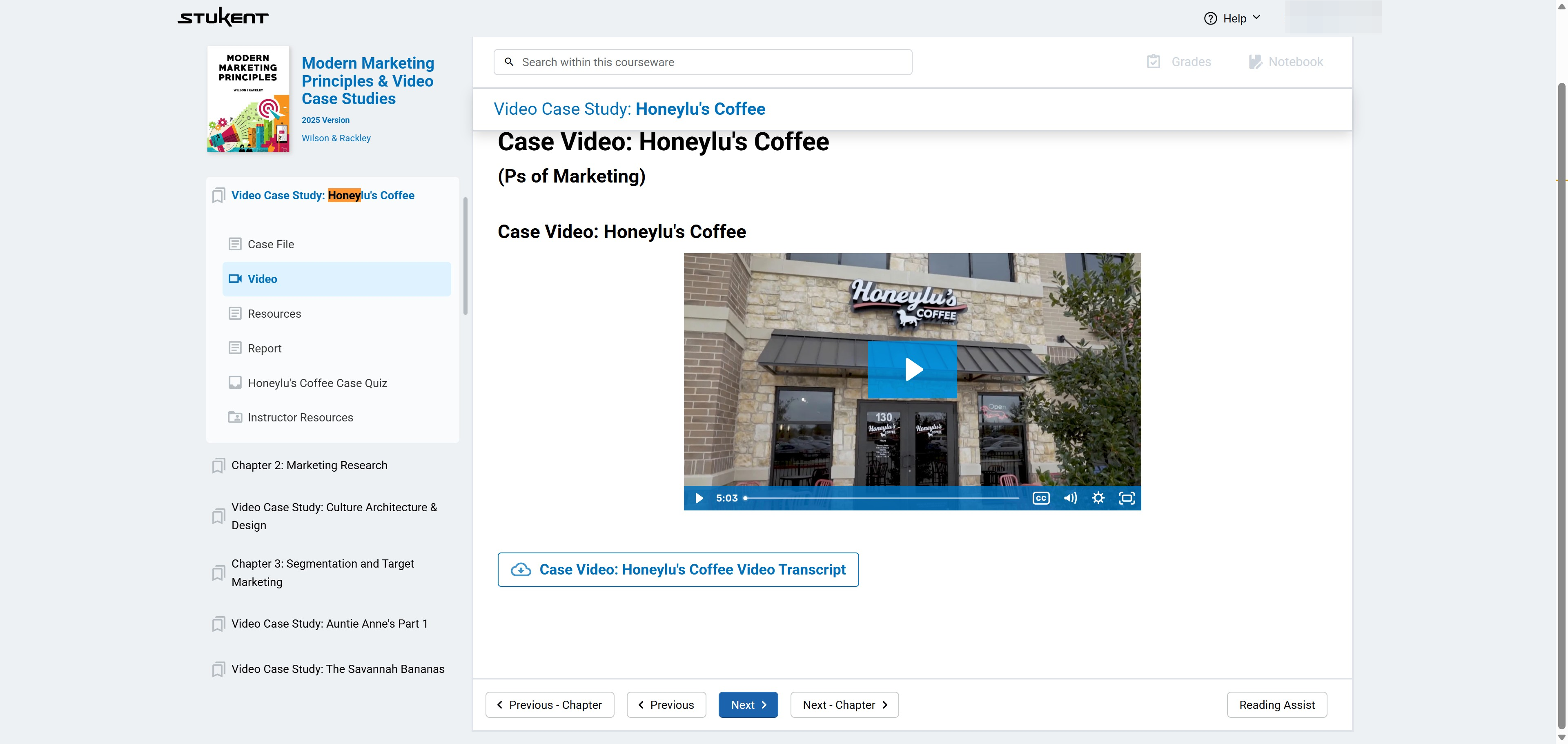Viewport: 1568px width, 744px height.
Task: Download the Honeylu's Coffee Video Transcript
Action: coord(677,570)
